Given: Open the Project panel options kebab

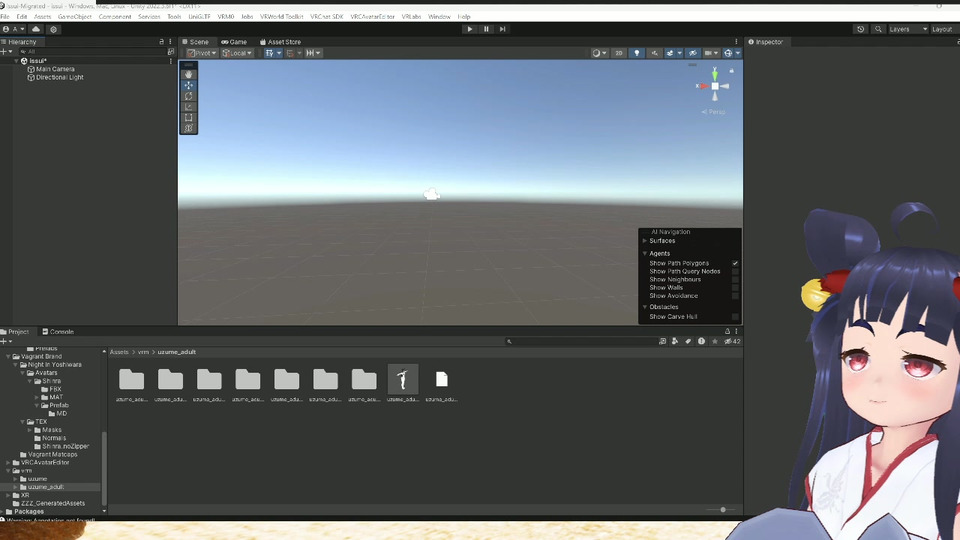Looking at the screenshot, I should (x=737, y=331).
